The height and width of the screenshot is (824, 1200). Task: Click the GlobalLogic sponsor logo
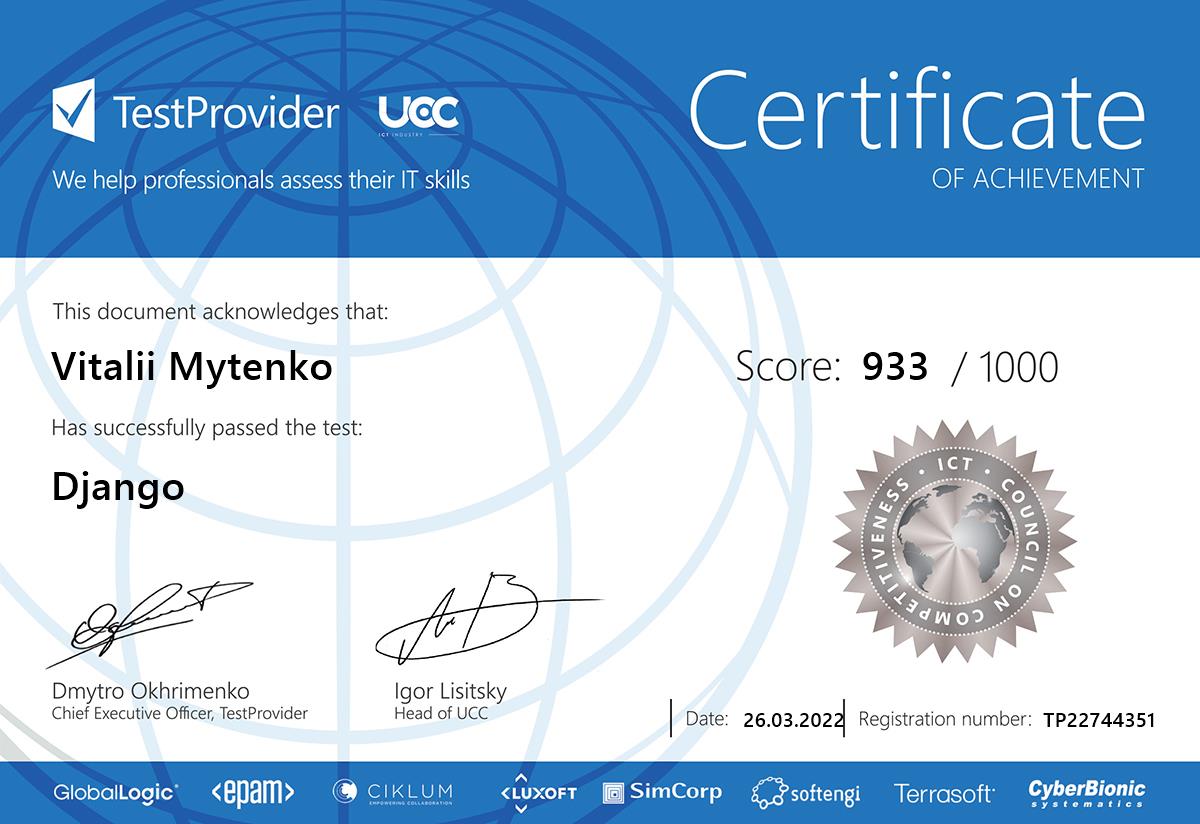[116, 793]
